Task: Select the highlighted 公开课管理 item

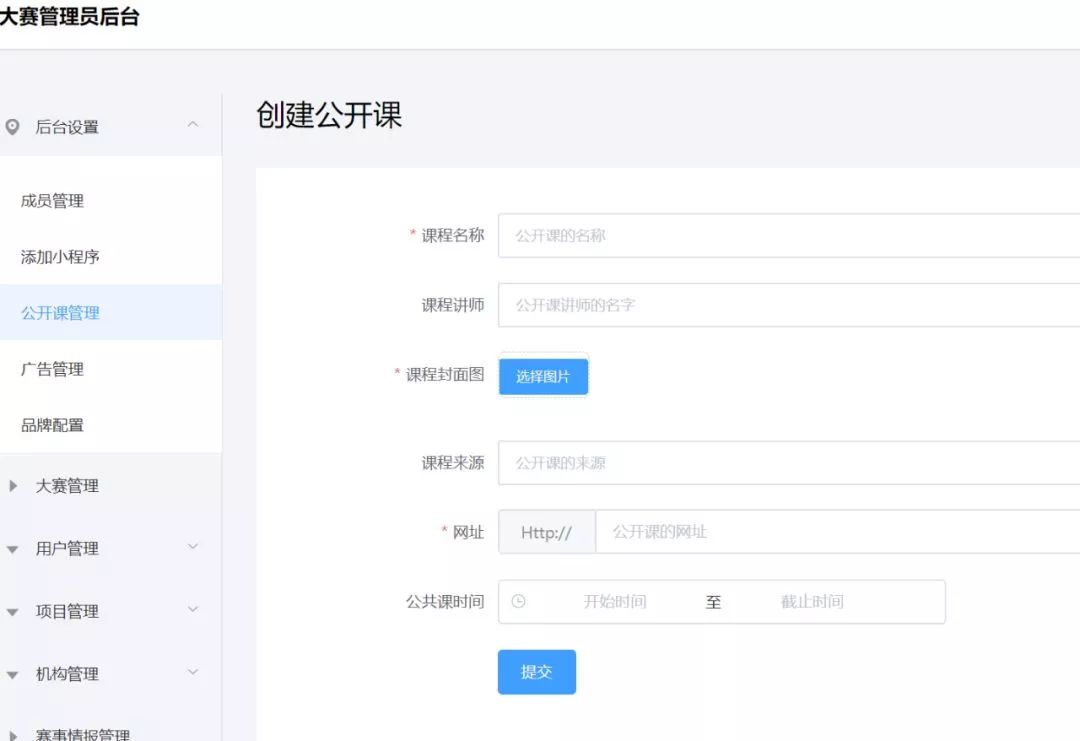Action: (x=58, y=312)
